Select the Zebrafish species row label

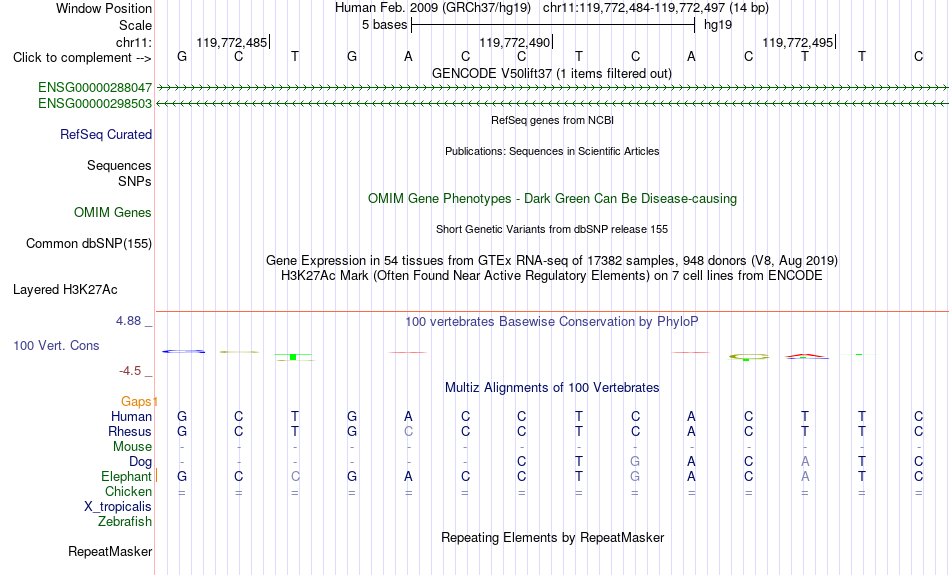pyautogui.click(x=125, y=522)
